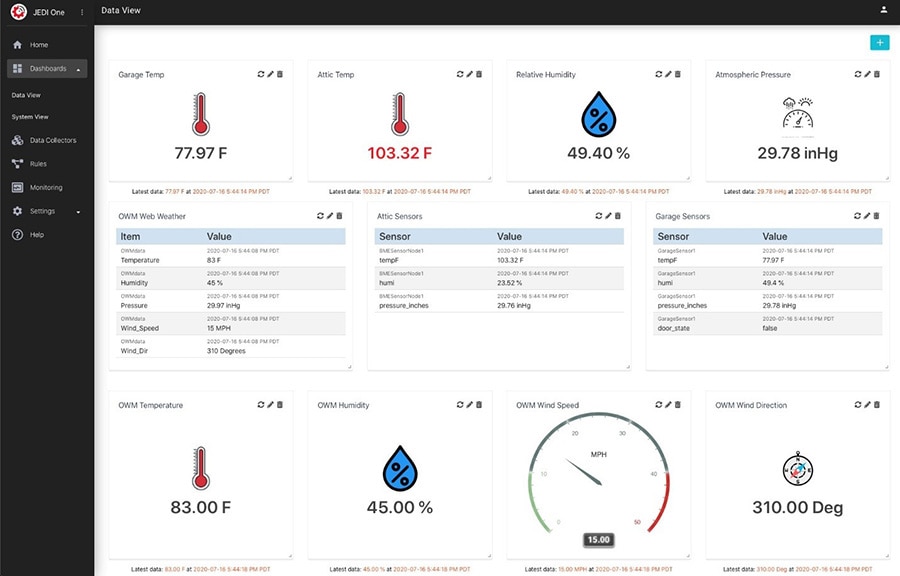Switch to the System View dashboard
Image resolution: width=900 pixels, height=576 pixels.
tap(32, 117)
